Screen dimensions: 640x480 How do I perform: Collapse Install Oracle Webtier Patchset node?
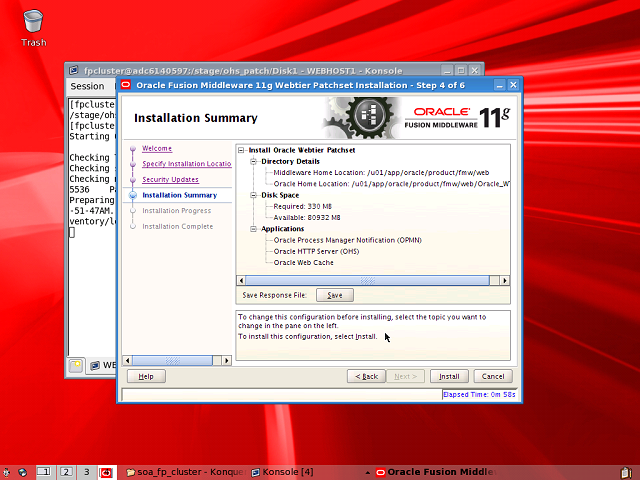(241, 150)
